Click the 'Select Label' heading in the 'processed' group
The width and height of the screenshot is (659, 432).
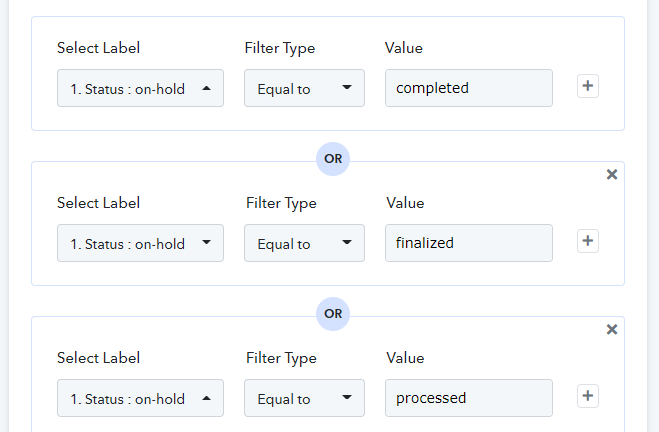[98, 358]
